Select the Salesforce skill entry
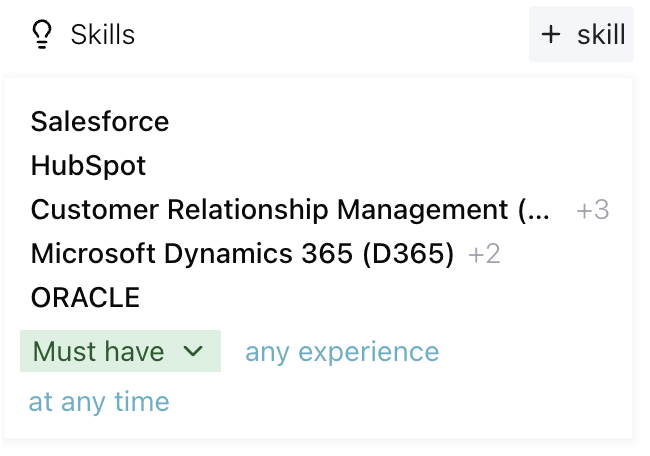This screenshot has height=456, width=650. [x=100, y=122]
